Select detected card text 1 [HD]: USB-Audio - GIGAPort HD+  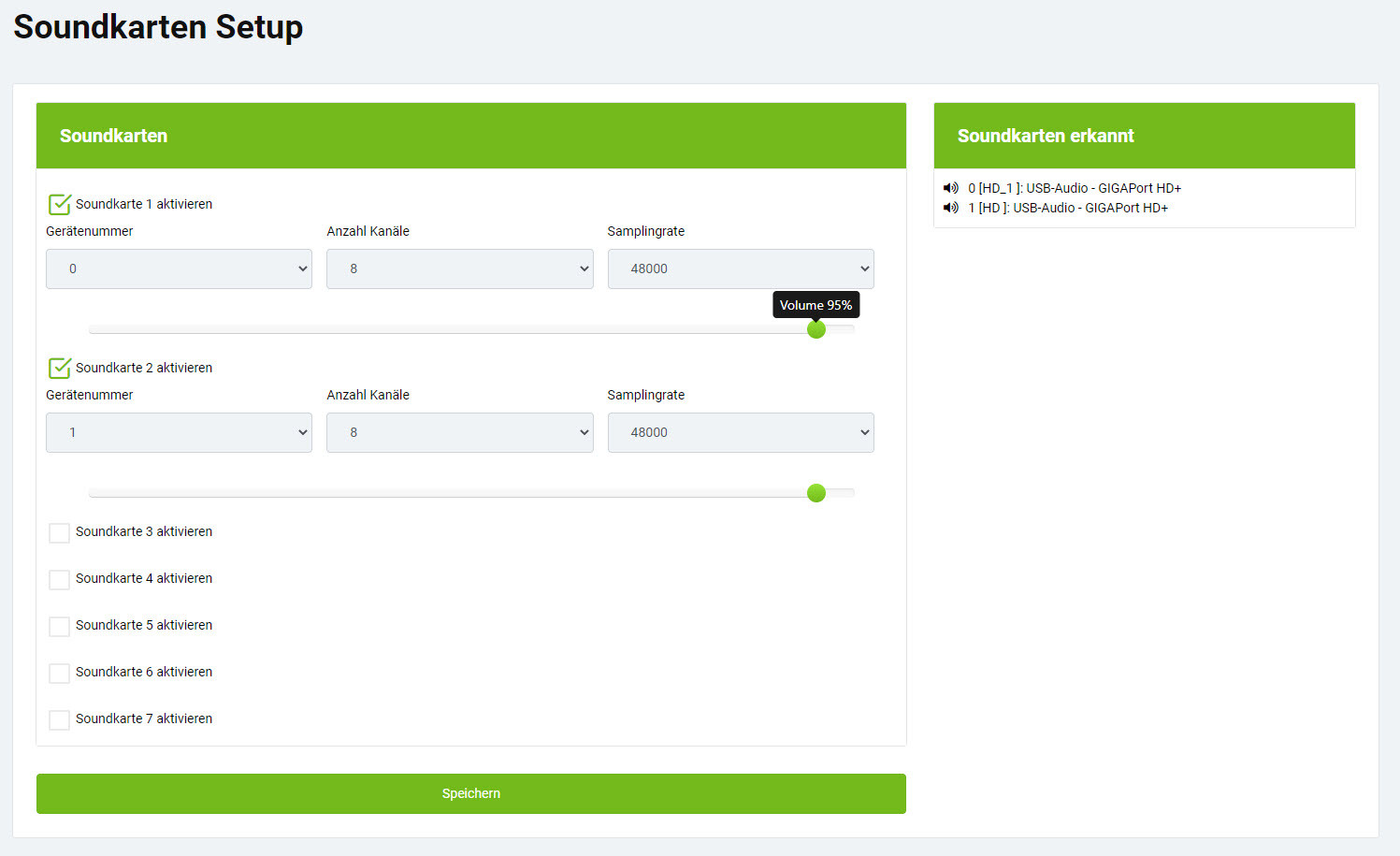pyautogui.click(x=1068, y=208)
